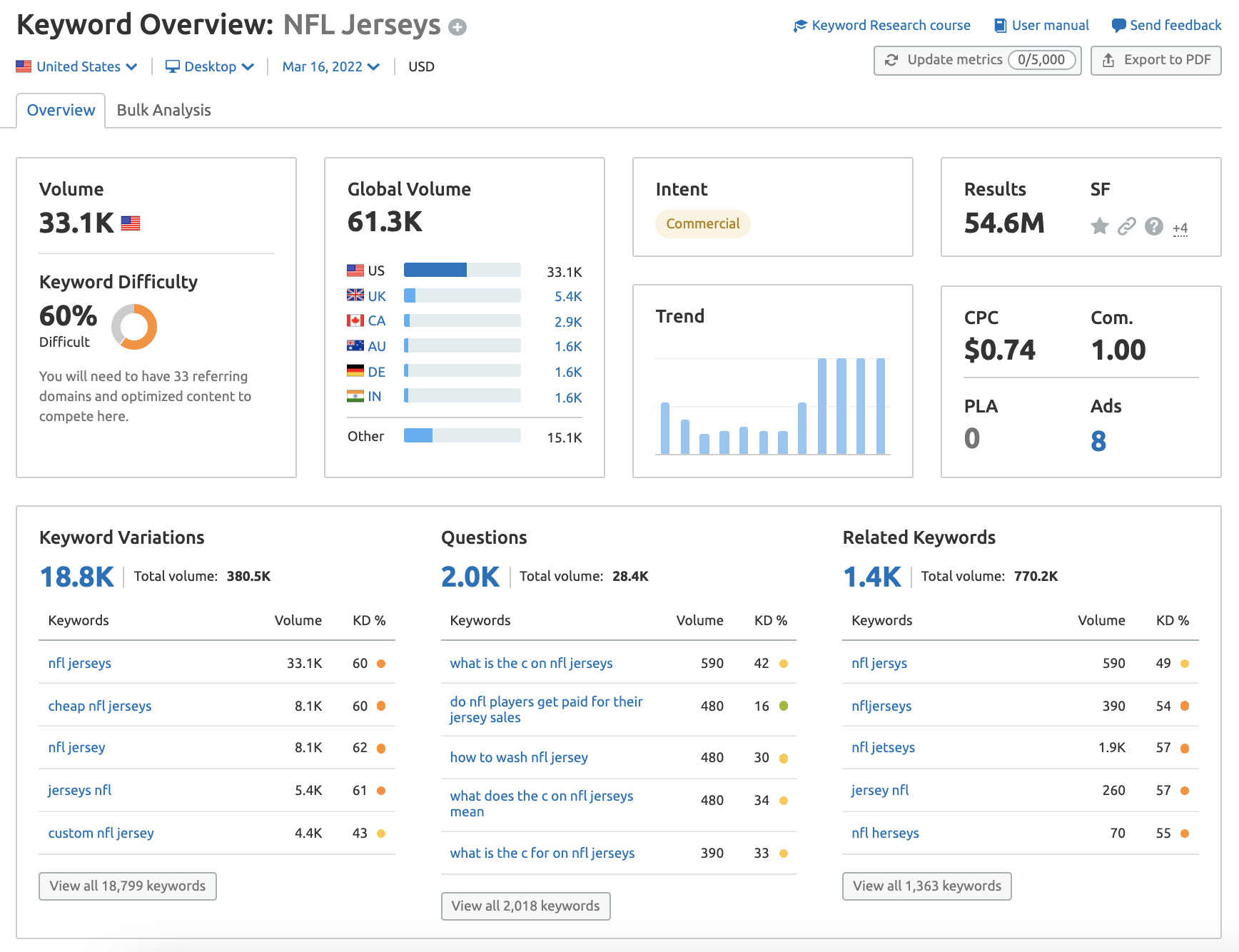Open the 'cheap nfl jerseys' keyword link
Image resolution: width=1239 pixels, height=952 pixels.
pyautogui.click(x=100, y=706)
